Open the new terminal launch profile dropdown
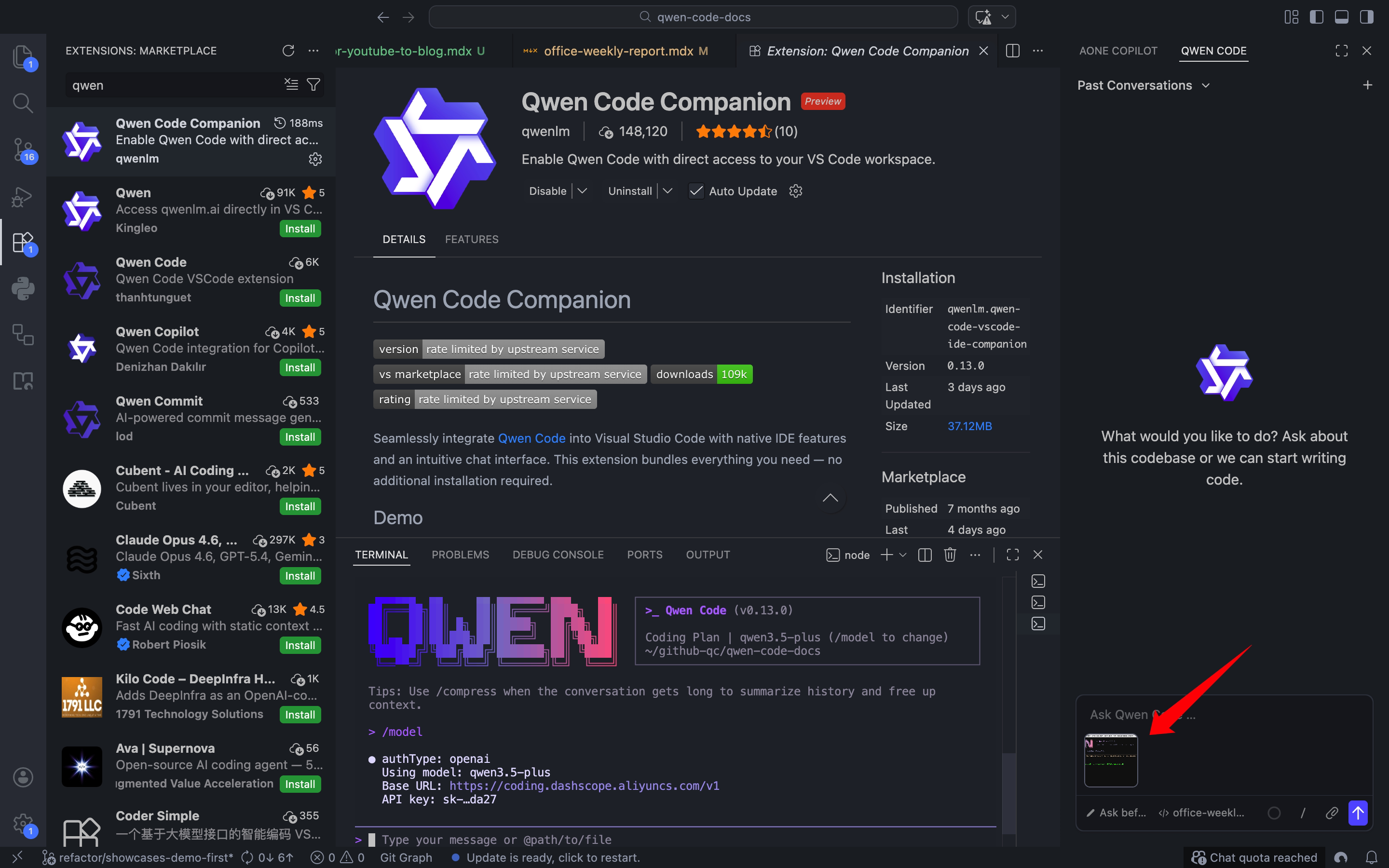Image resolution: width=1389 pixels, height=868 pixels. pos(903,555)
